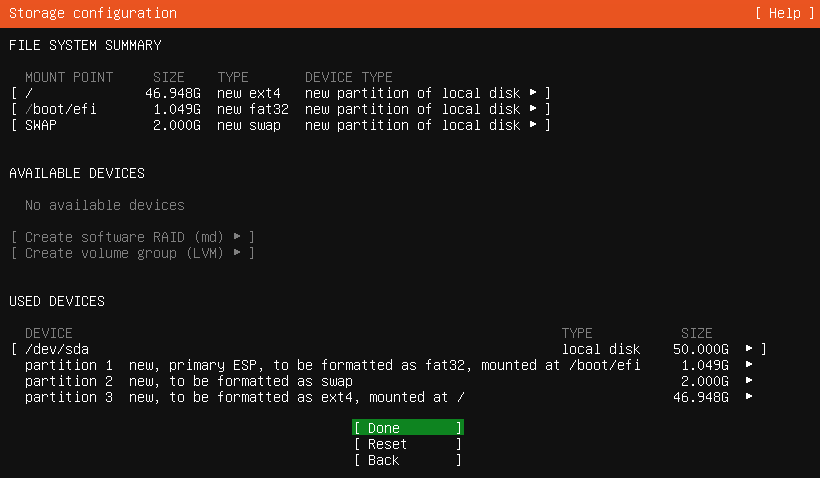Click arrow beside partition 1 size 1.049G
This screenshot has width=820, height=478.
pos(749,365)
